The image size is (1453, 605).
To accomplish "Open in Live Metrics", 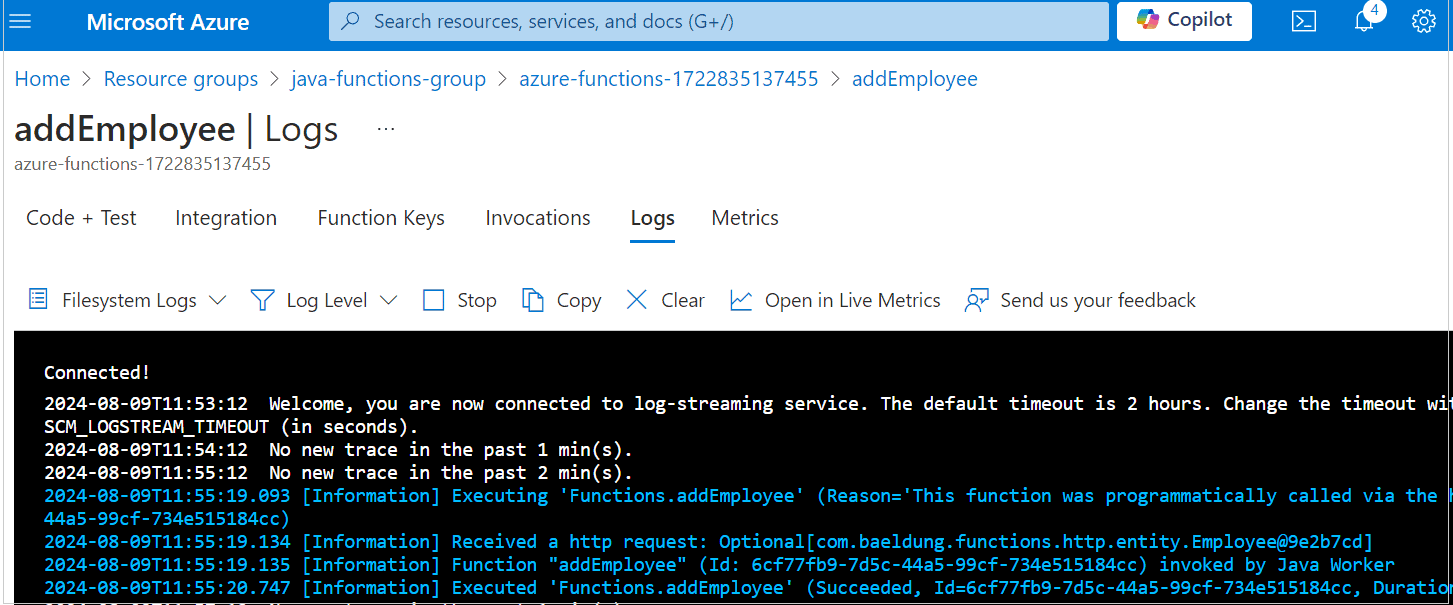I will click(x=835, y=300).
